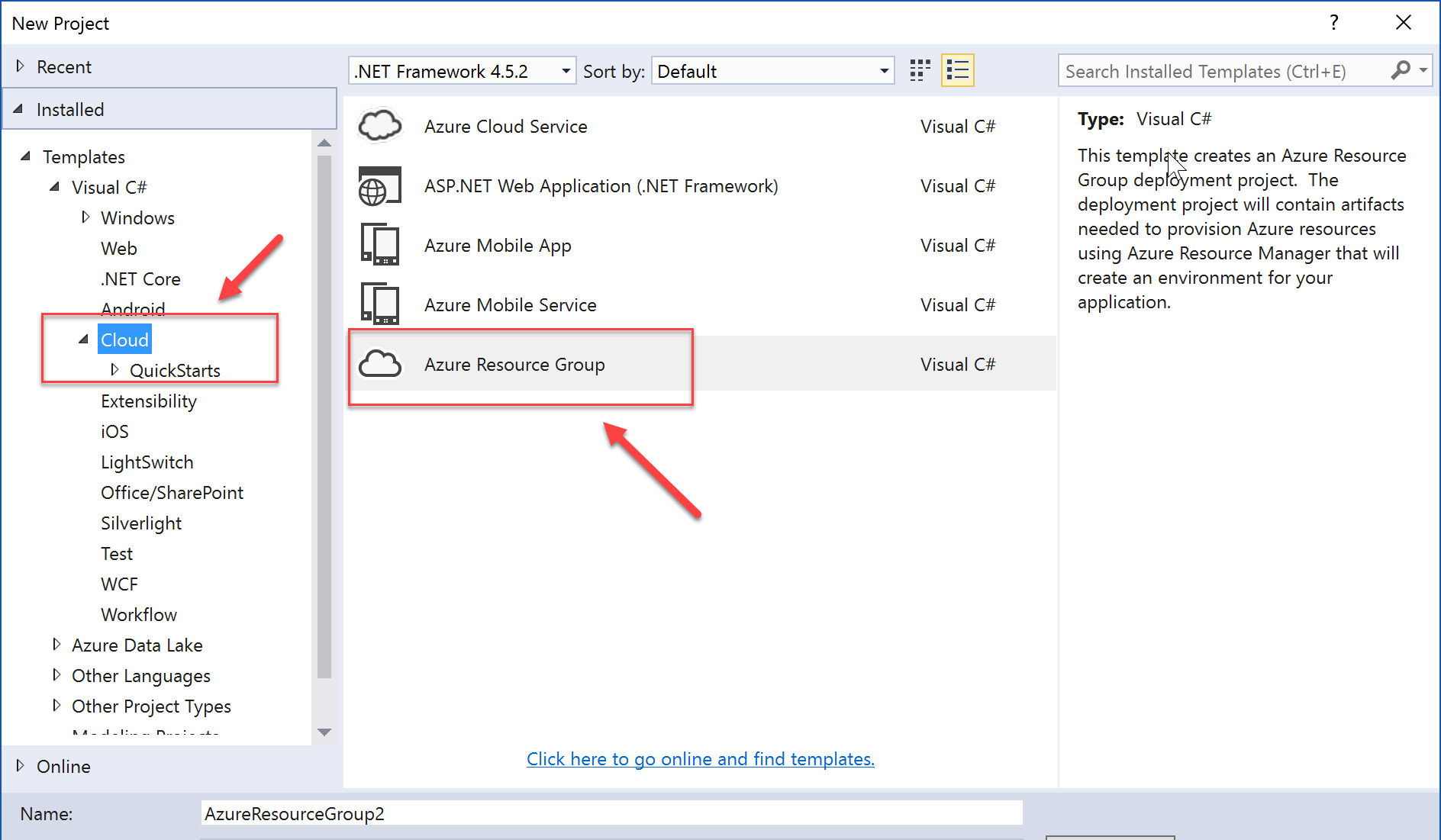Click the Installed section header
The image size is (1441, 840).
click(x=169, y=109)
